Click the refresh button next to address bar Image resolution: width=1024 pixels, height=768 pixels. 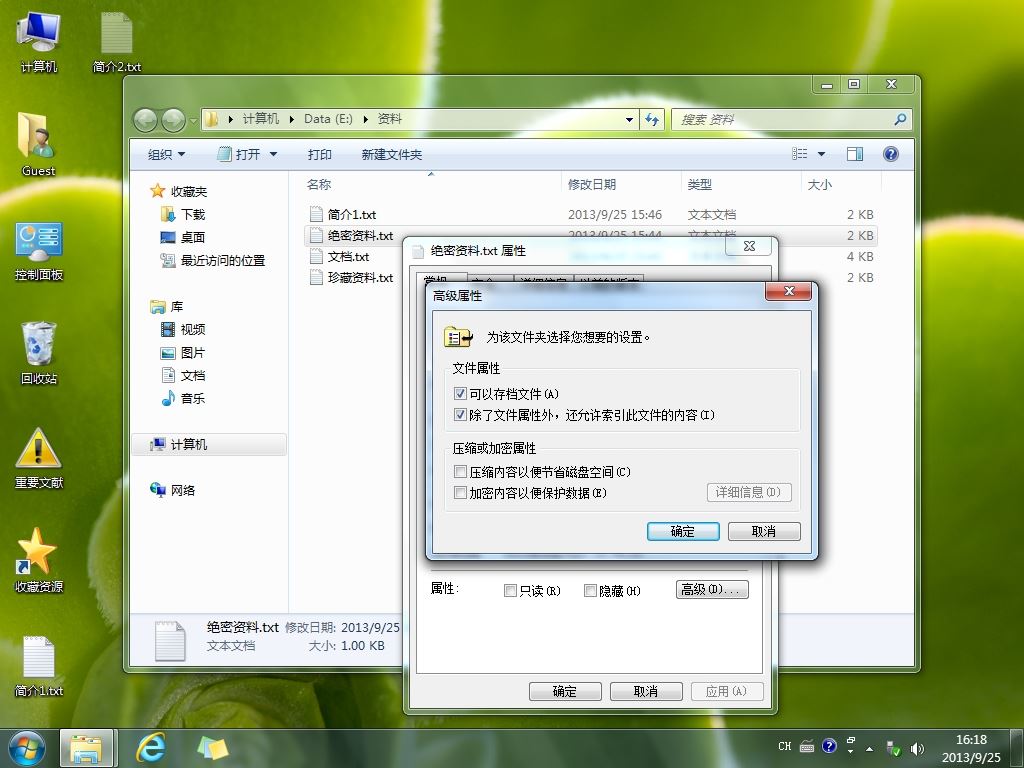652,120
